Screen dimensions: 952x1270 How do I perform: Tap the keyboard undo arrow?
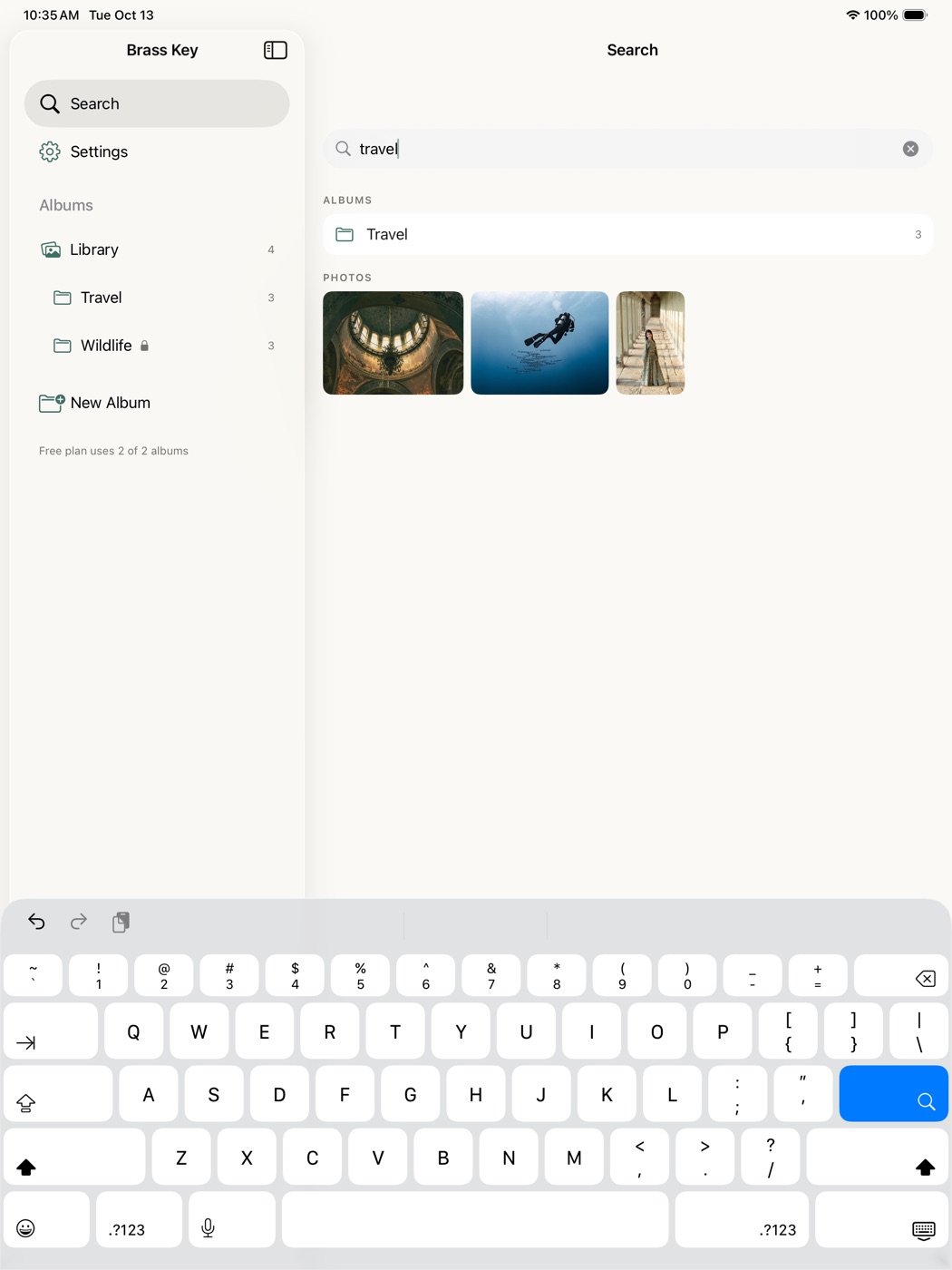[x=36, y=922]
